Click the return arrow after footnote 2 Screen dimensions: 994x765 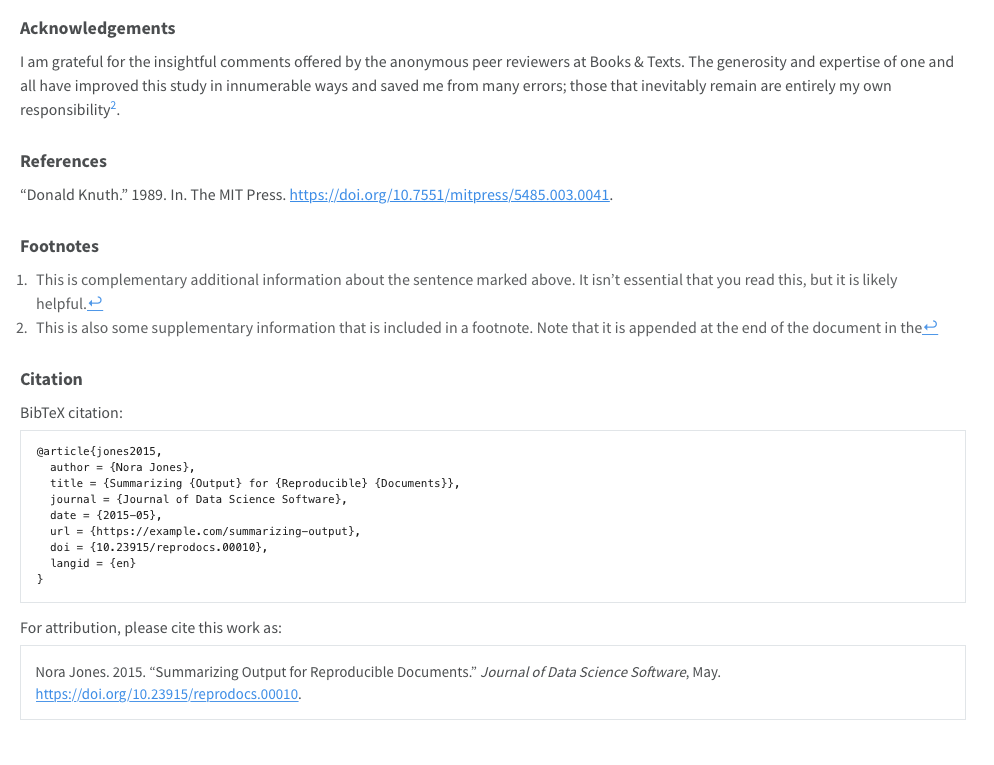pos(930,327)
